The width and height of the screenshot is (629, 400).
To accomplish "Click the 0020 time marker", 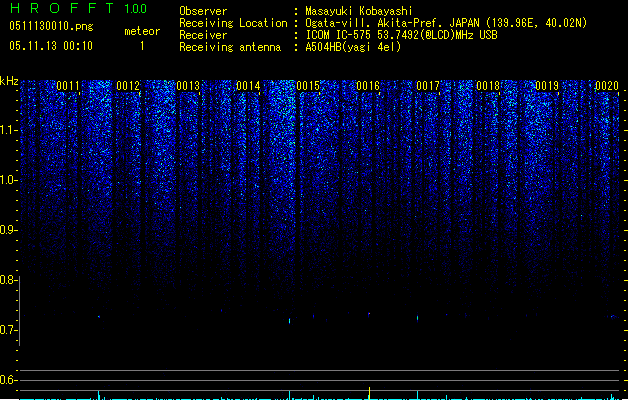I will click(x=607, y=86).
